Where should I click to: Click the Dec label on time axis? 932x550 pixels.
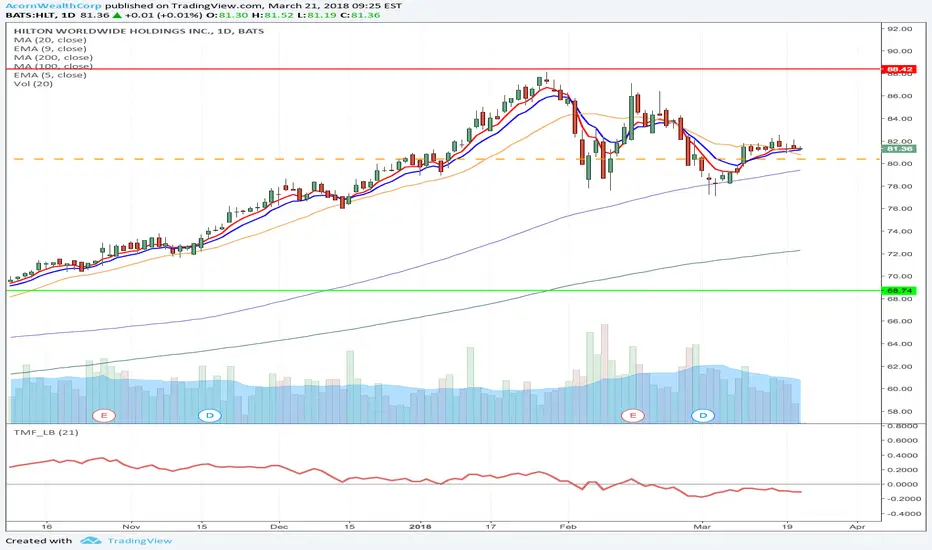(278, 526)
